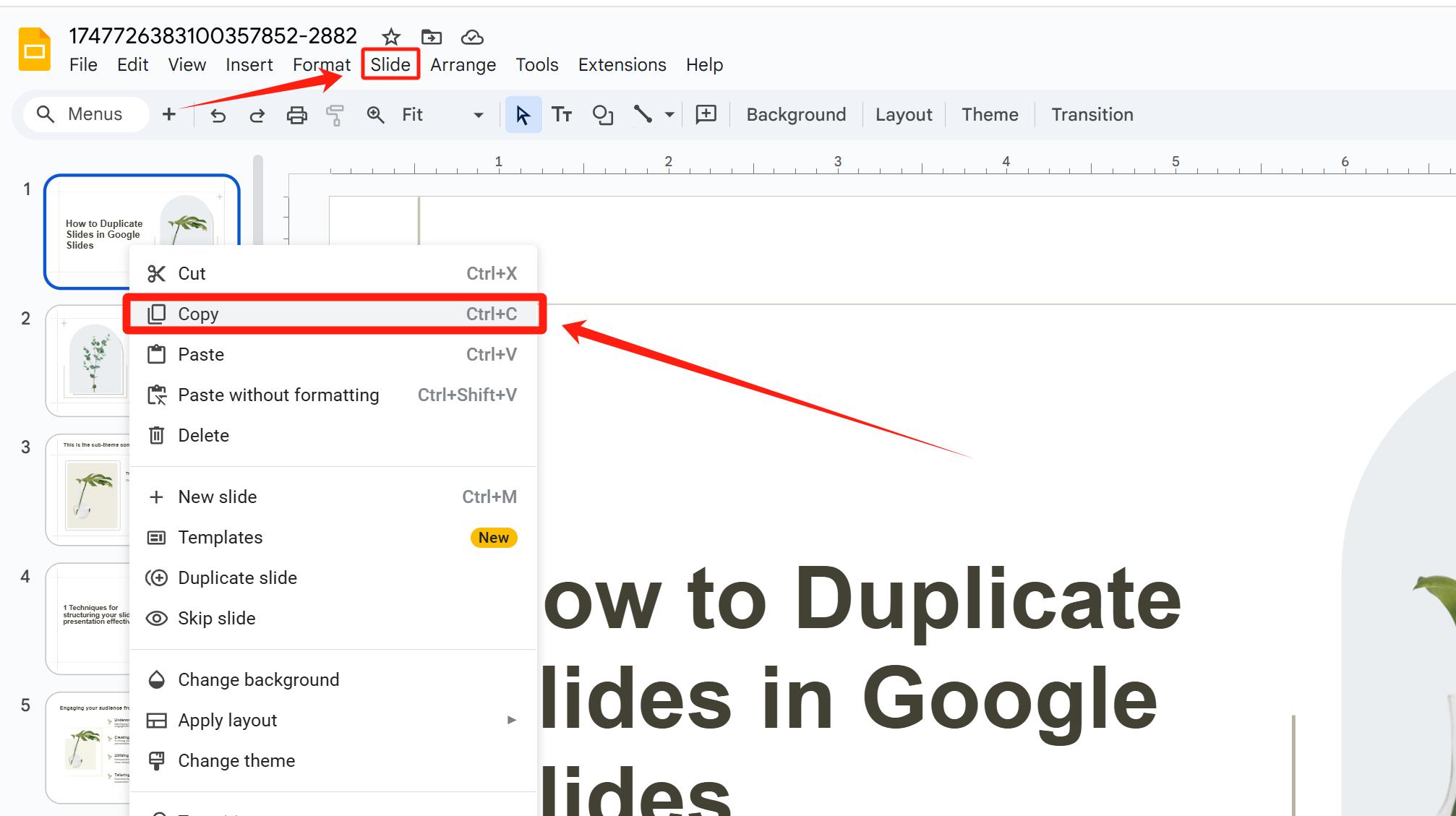Star this presentation
Image resolution: width=1456 pixels, height=816 pixels.
[x=391, y=37]
